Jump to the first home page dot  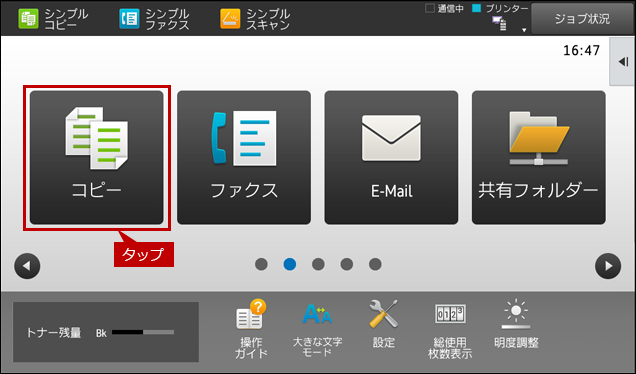point(261,264)
